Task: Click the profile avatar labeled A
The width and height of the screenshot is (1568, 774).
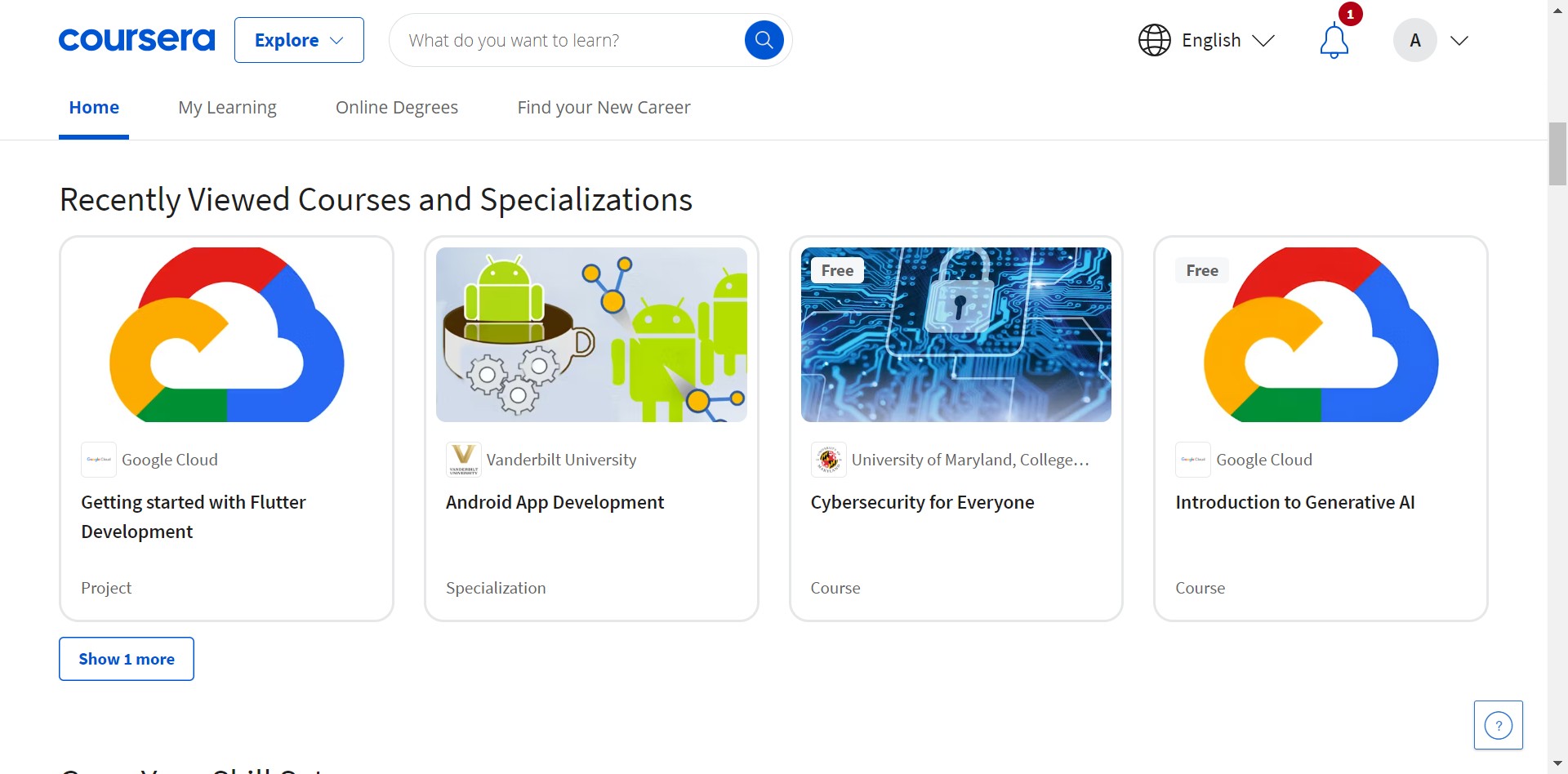Action: click(x=1414, y=40)
